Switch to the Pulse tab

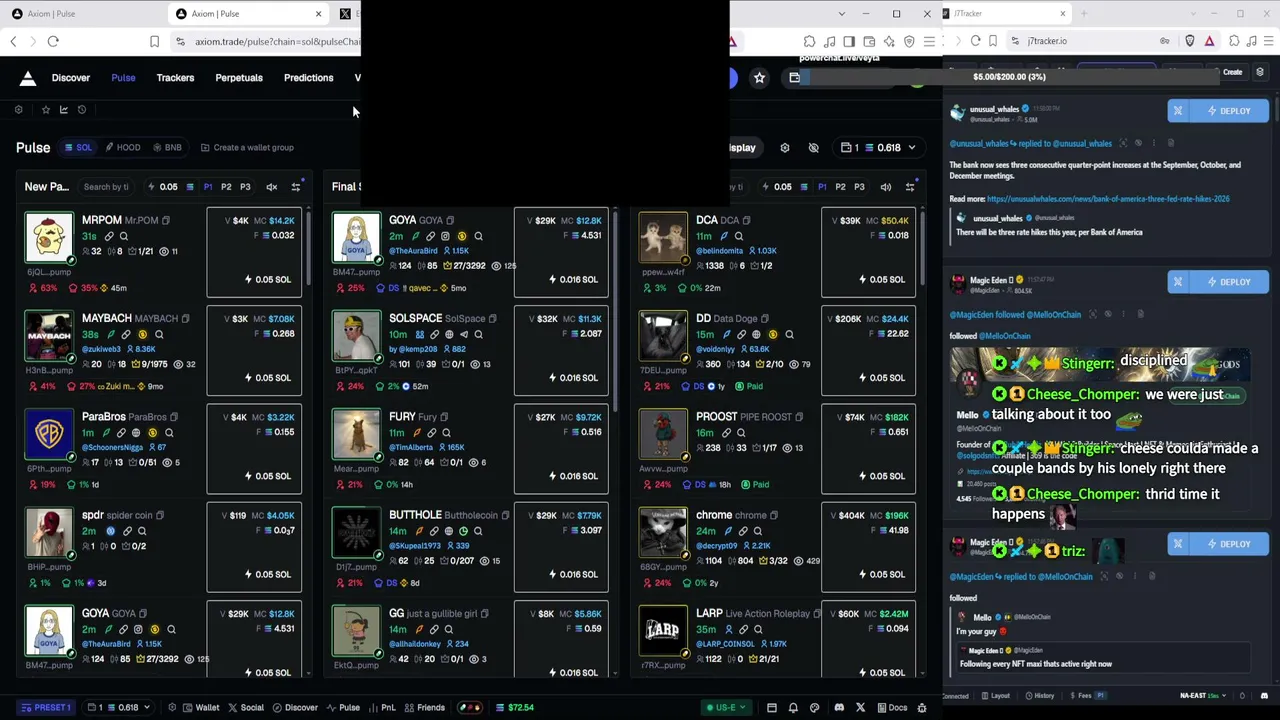click(123, 78)
